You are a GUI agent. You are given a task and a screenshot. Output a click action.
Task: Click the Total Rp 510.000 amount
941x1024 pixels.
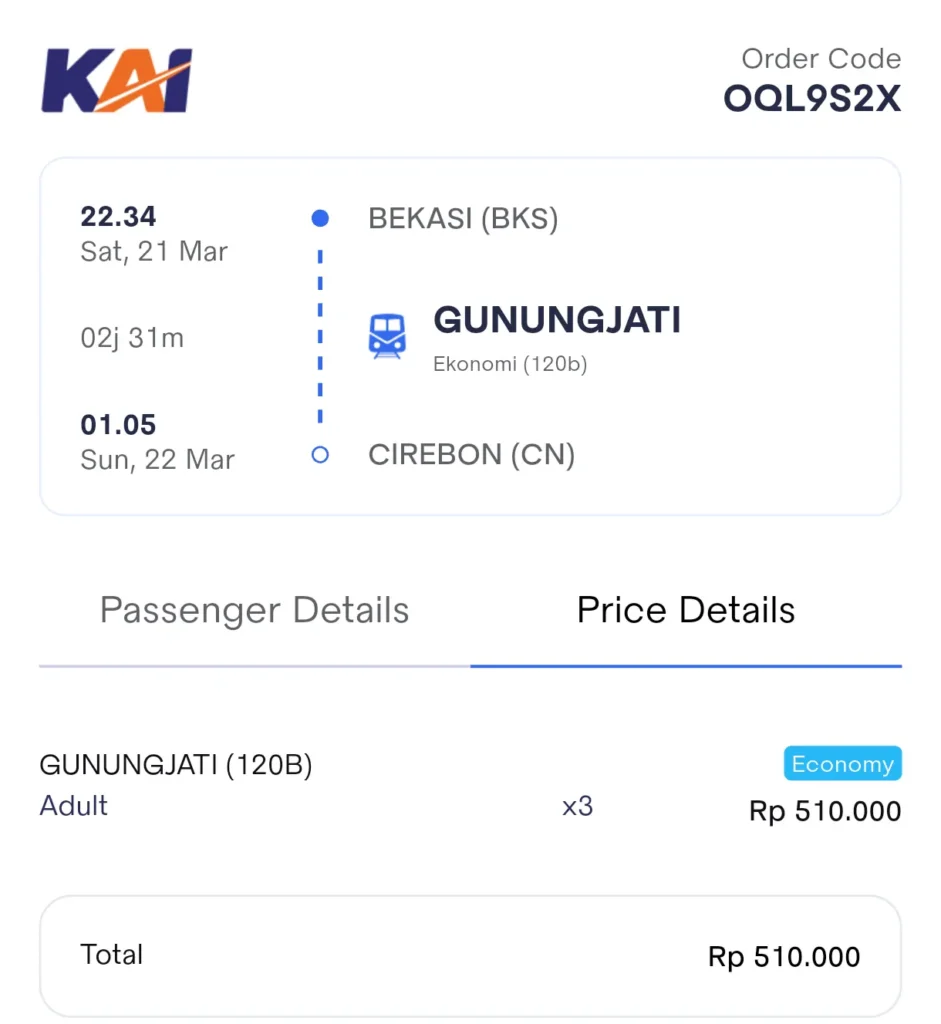(784, 957)
